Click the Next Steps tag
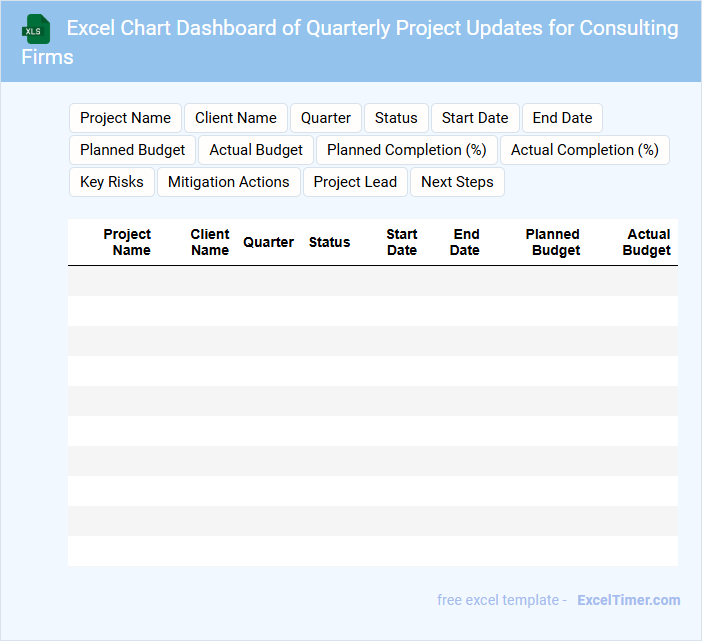702x641 pixels. pos(457,182)
